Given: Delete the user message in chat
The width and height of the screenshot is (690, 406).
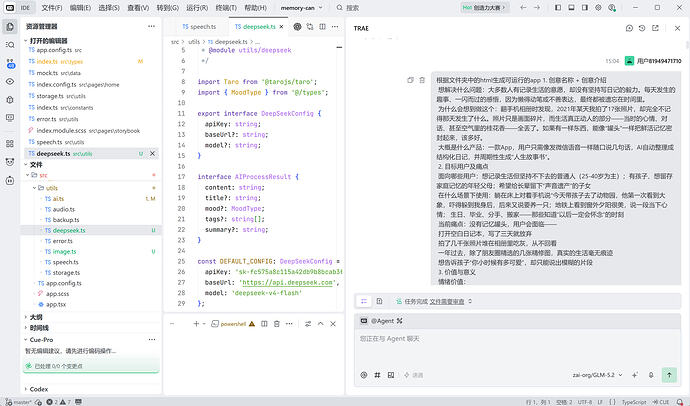Looking at the screenshot, I should point(422,80).
